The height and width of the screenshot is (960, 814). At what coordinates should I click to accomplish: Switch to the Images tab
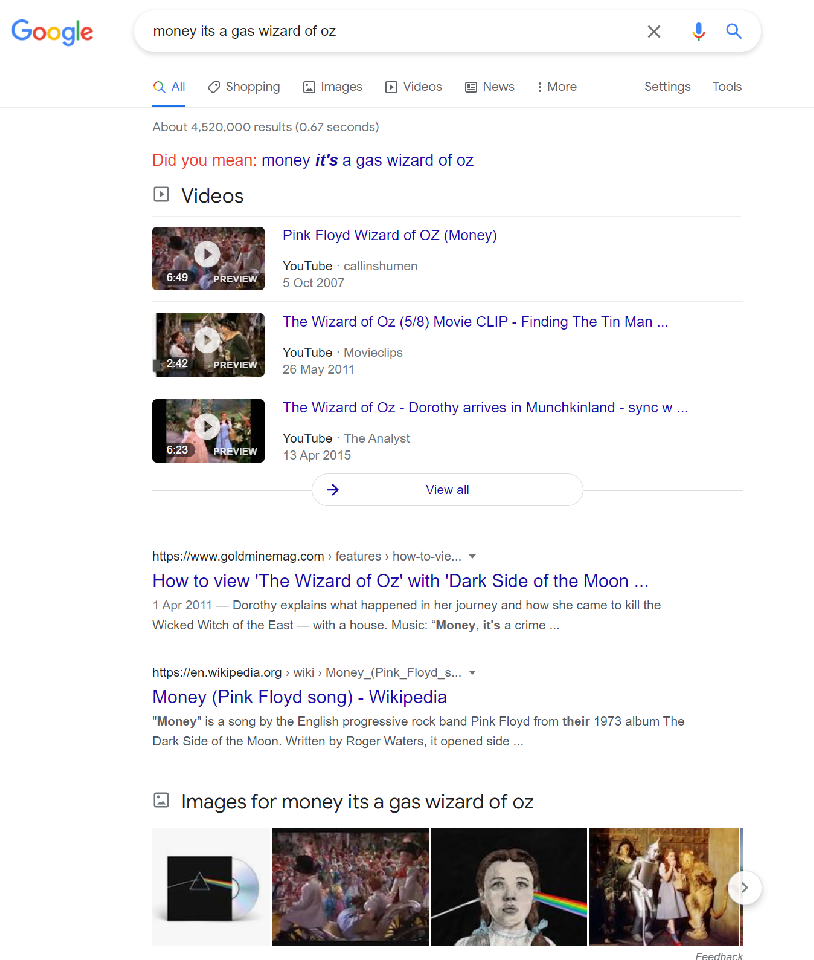click(x=332, y=87)
